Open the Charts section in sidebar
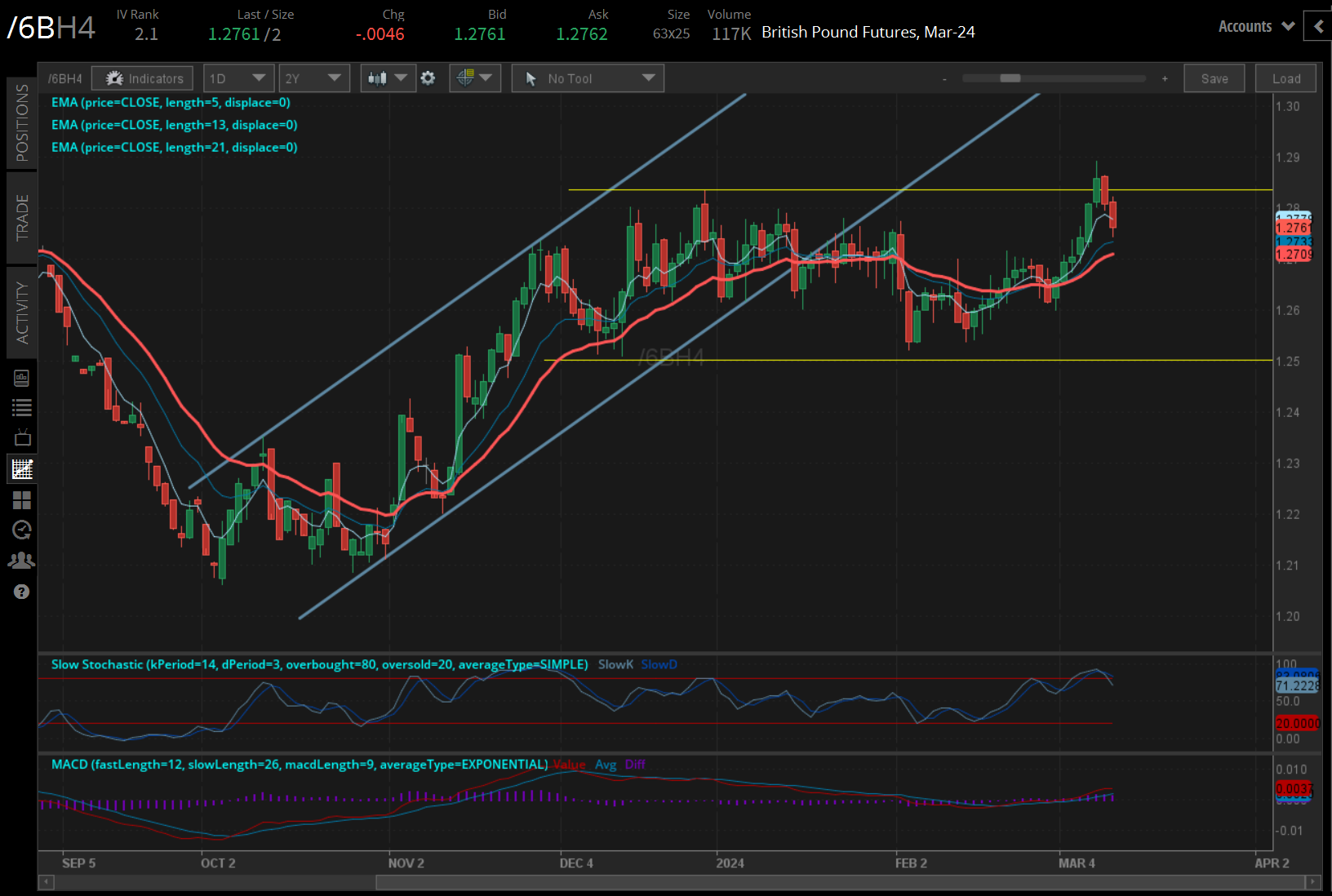Screen dimensions: 1332x896 point(22,469)
